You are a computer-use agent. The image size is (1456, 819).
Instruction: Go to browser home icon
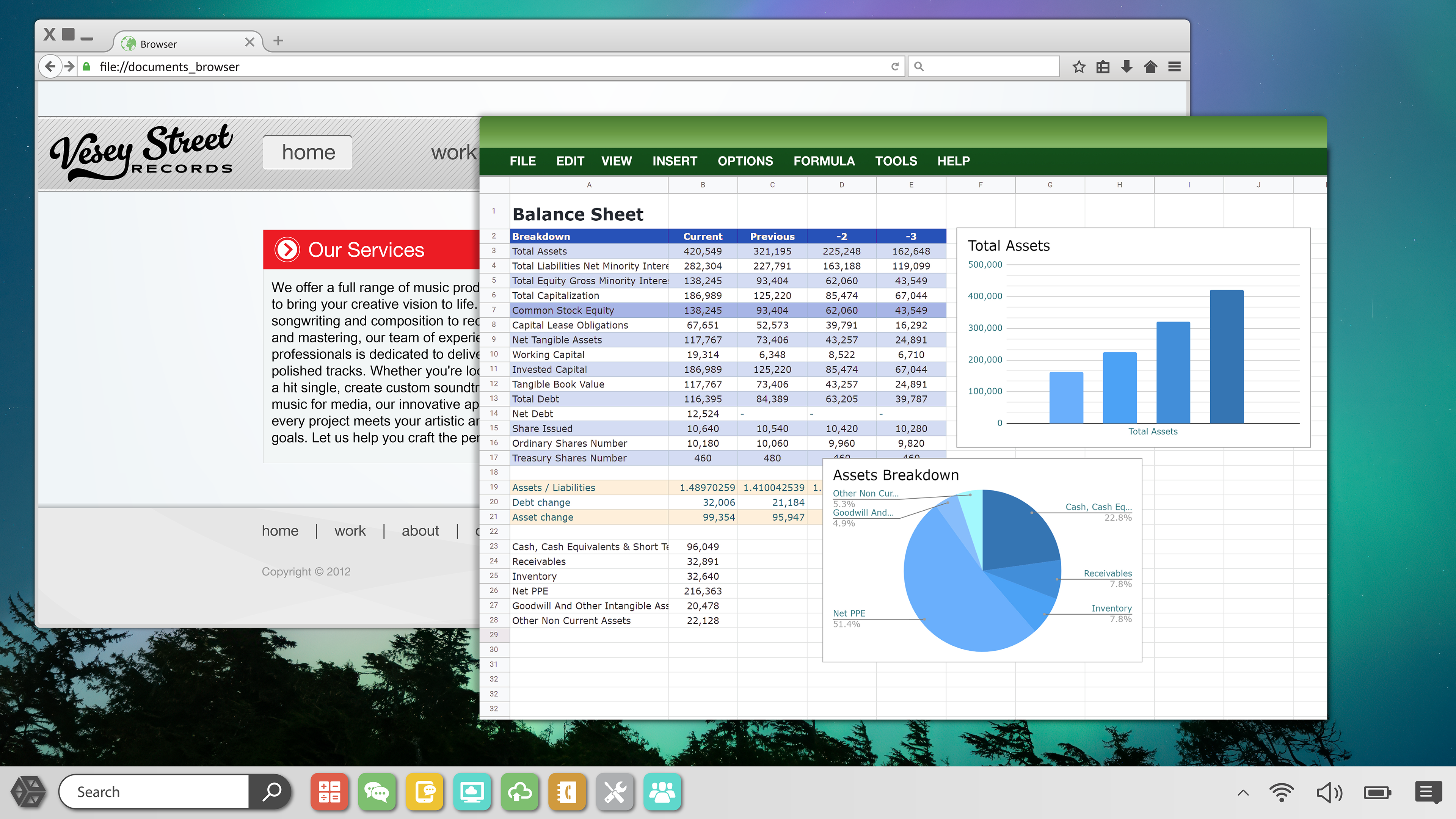click(1150, 67)
